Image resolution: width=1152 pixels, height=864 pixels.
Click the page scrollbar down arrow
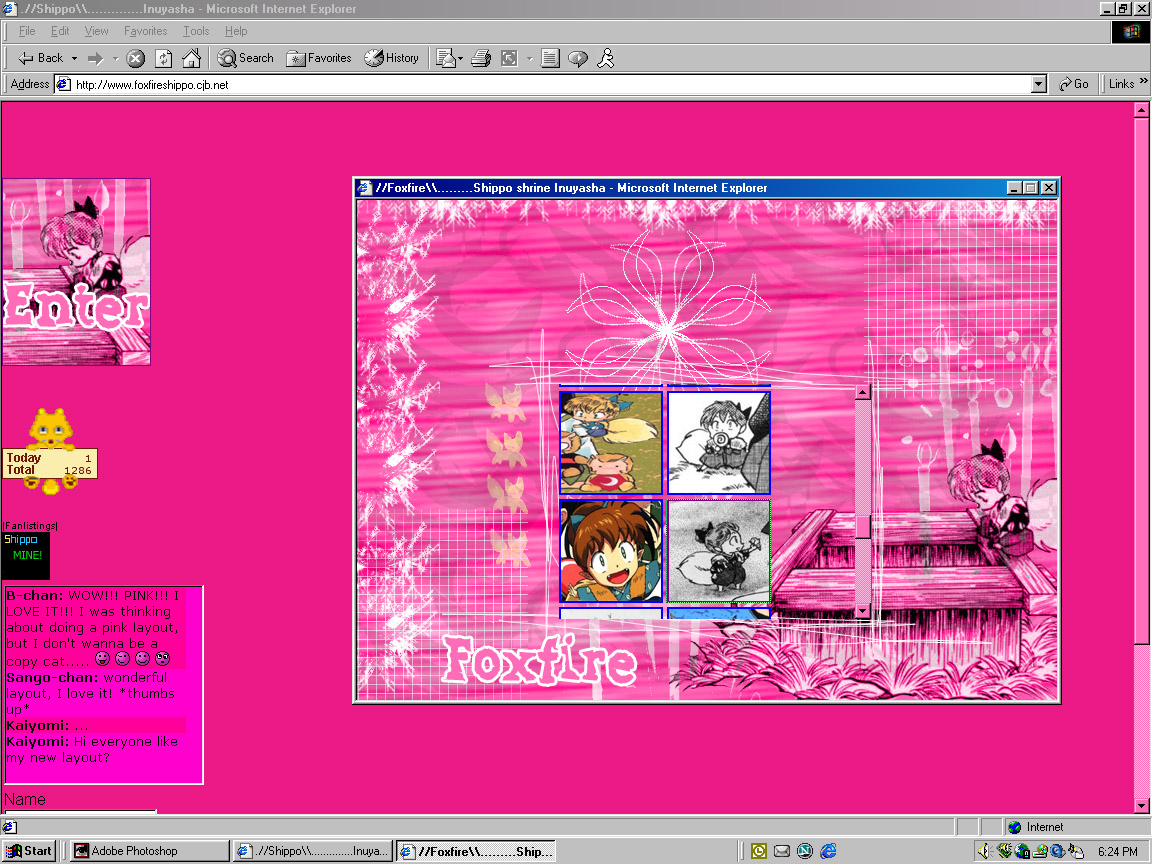(1141, 806)
